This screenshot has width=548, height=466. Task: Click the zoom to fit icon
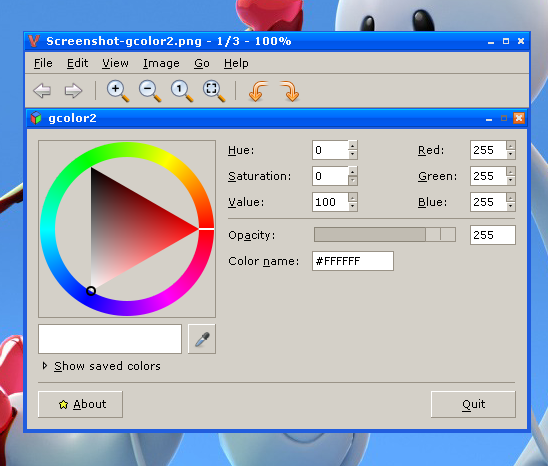coord(214,91)
